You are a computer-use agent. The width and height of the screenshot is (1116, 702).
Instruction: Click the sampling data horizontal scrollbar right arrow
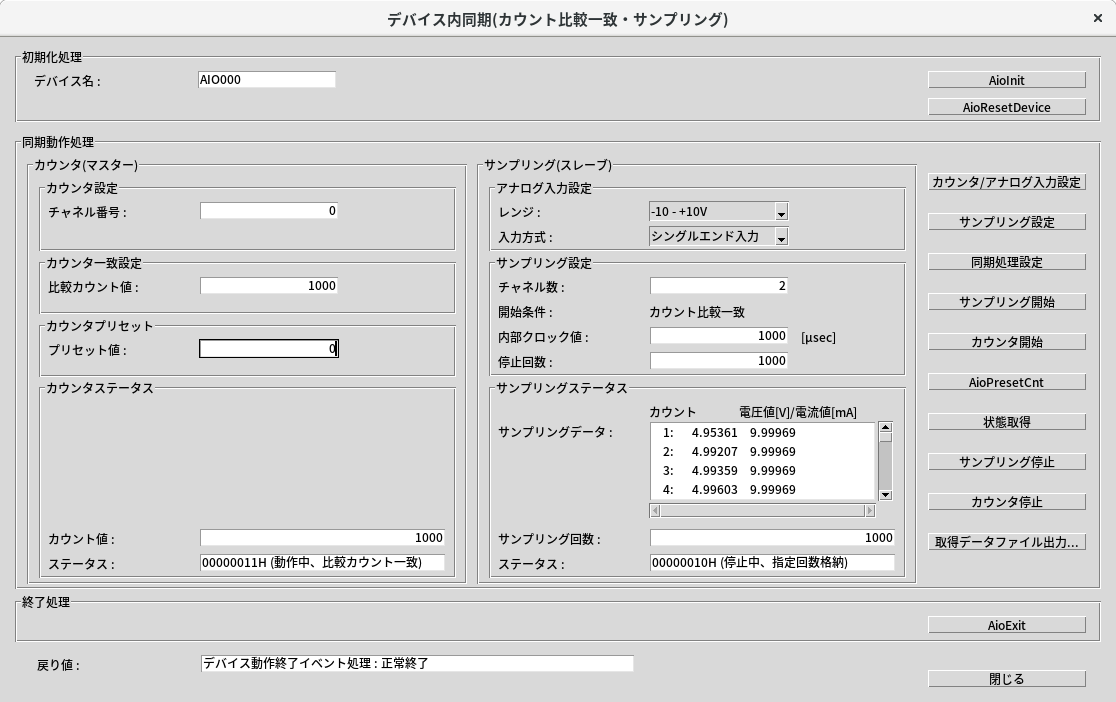[x=869, y=511]
